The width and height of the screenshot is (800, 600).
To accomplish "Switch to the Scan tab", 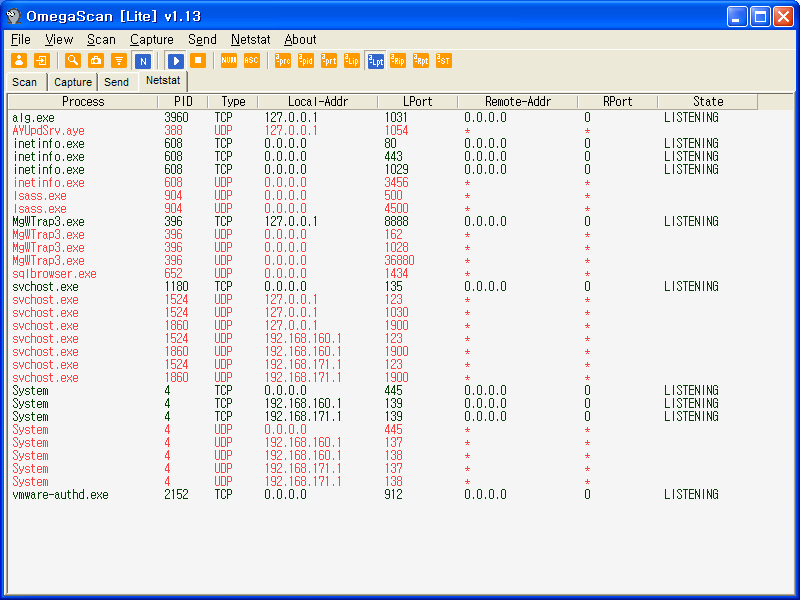I will (x=25, y=82).
